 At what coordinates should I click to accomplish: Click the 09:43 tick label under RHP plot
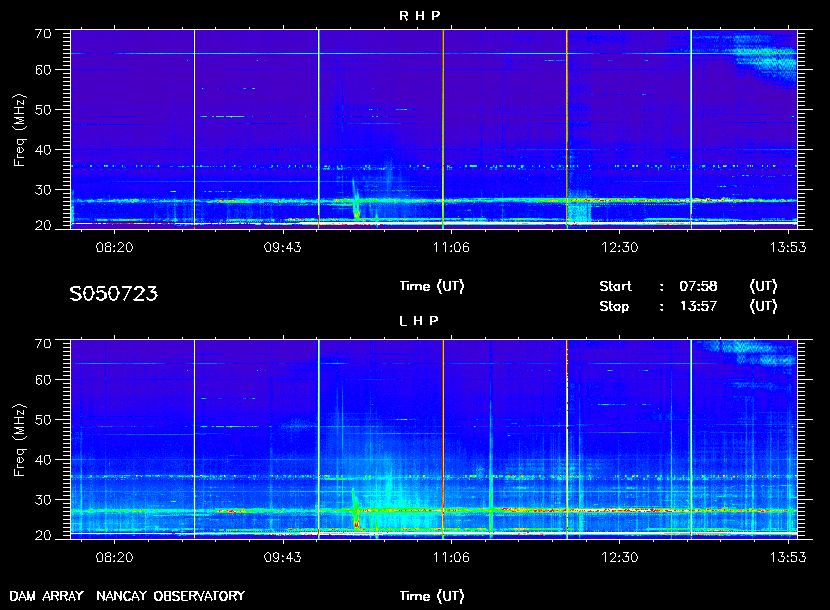pos(283,247)
